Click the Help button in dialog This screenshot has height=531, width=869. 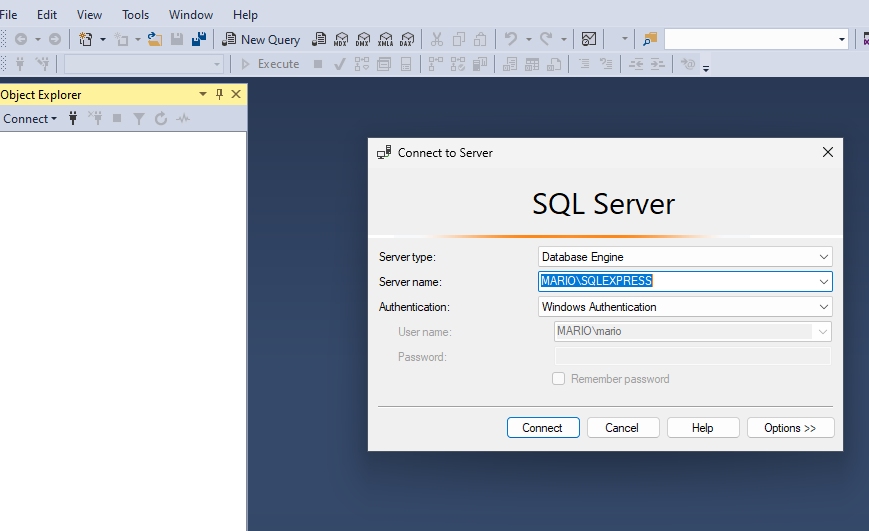(703, 428)
